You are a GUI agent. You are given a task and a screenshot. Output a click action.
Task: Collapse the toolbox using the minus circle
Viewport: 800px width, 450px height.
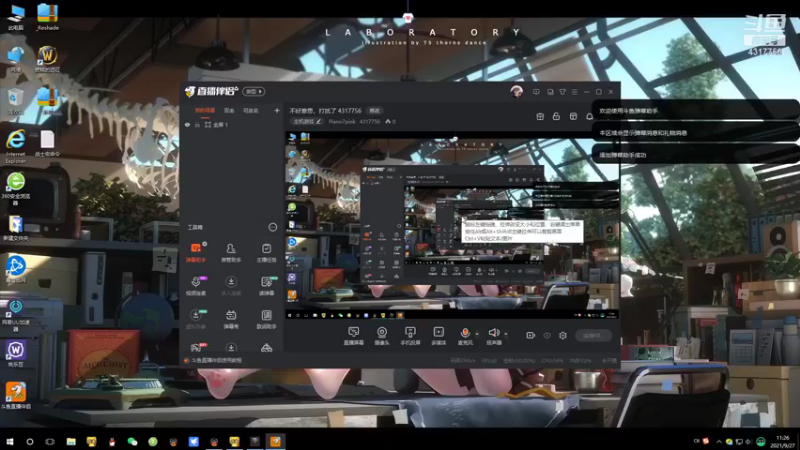[x=272, y=227]
